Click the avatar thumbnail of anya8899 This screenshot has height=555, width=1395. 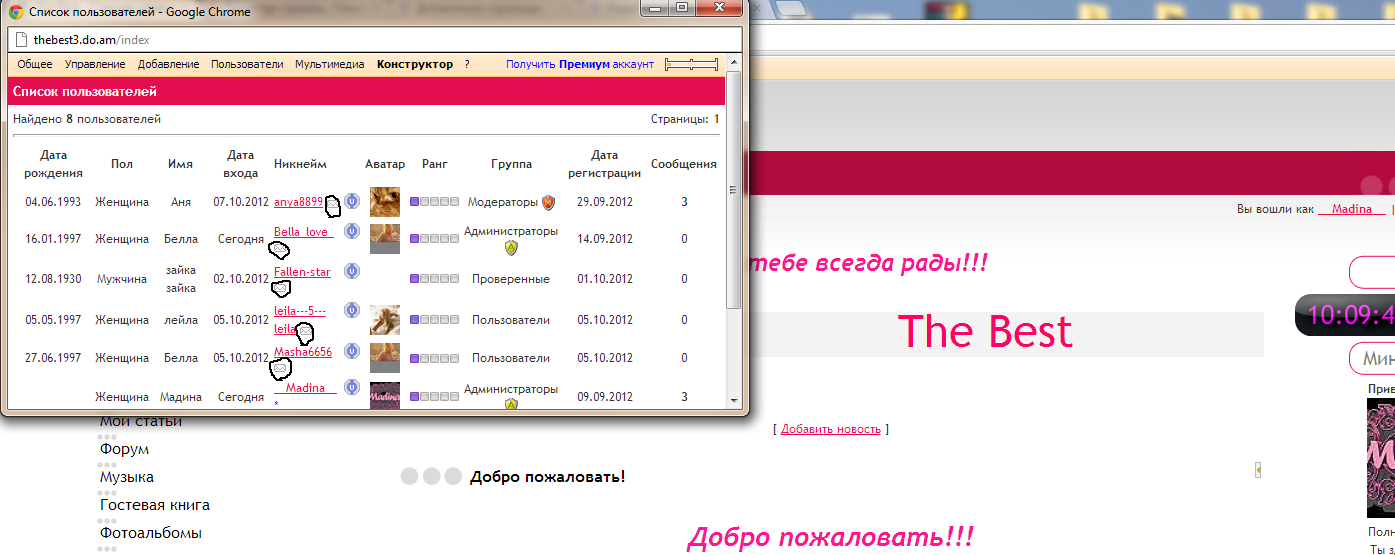coord(385,202)
